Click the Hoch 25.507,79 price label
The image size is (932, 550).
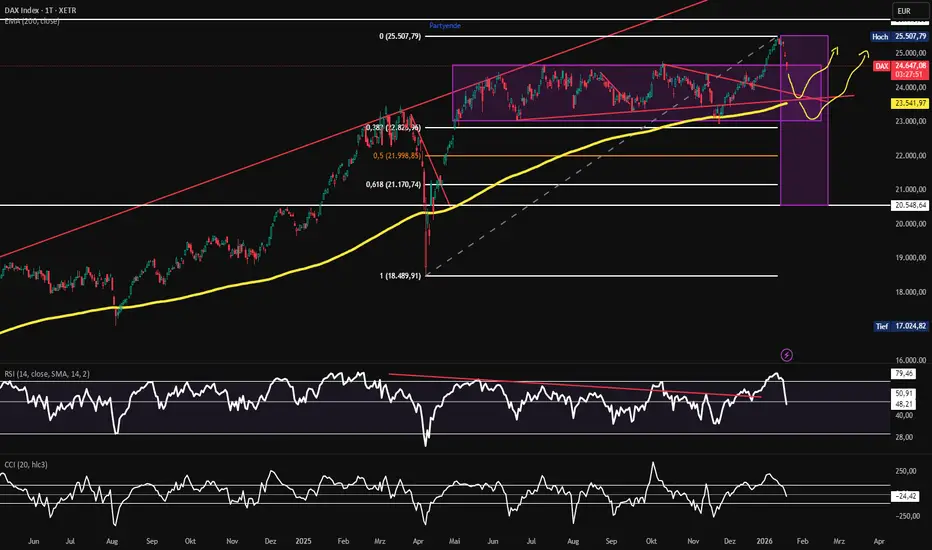[899, 36]
